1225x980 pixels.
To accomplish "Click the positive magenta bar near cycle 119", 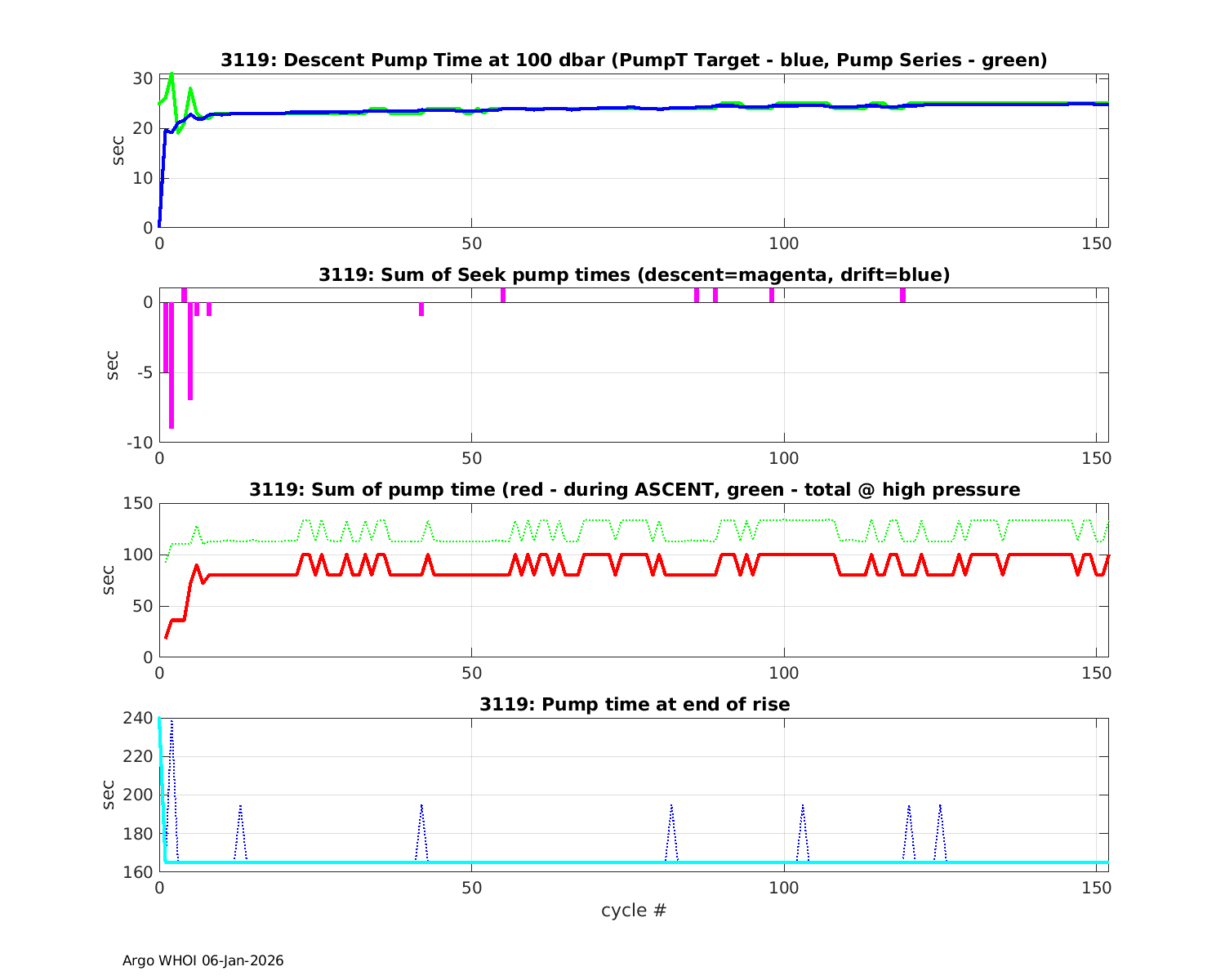I will pyautogui.click(x=902, y=296).
